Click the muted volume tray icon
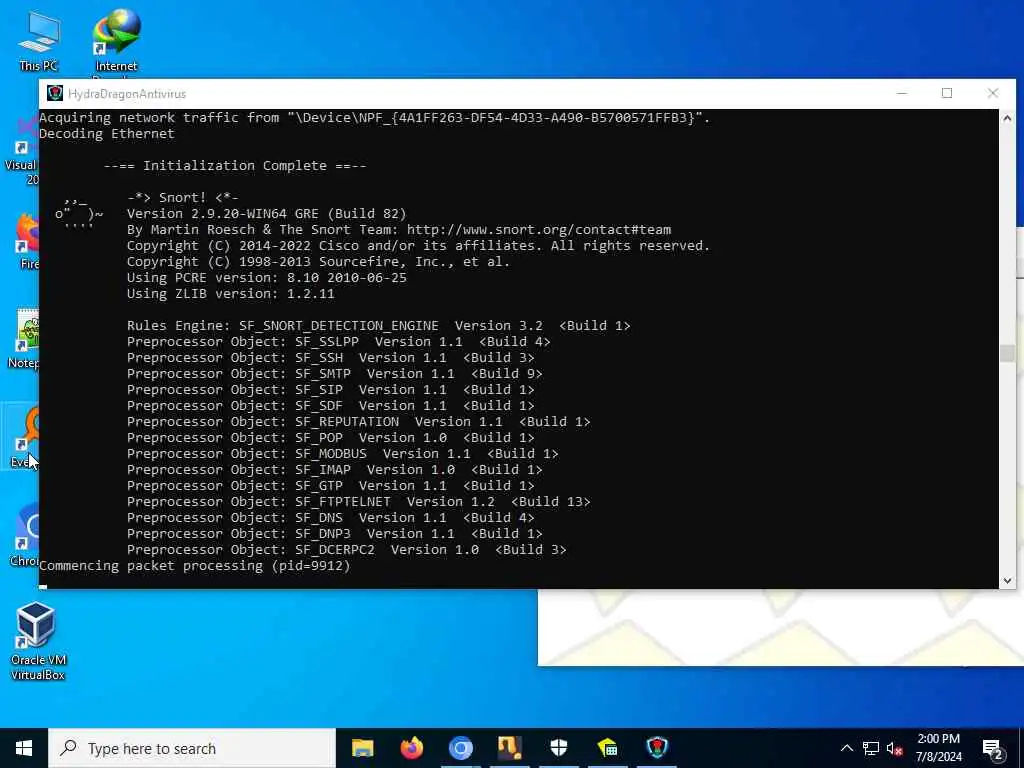 point(894,748)
